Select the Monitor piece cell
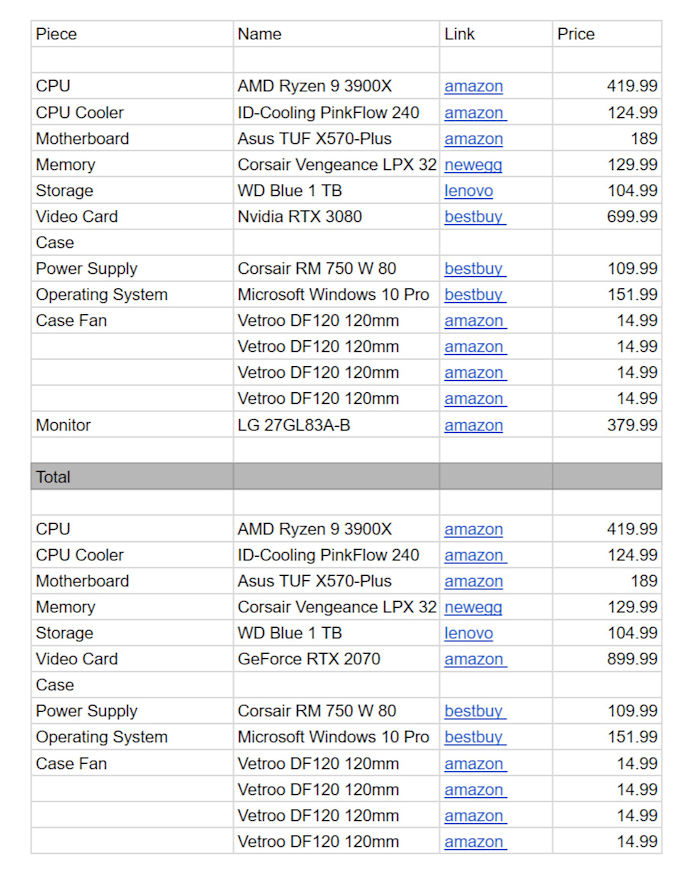 (132, 425)
